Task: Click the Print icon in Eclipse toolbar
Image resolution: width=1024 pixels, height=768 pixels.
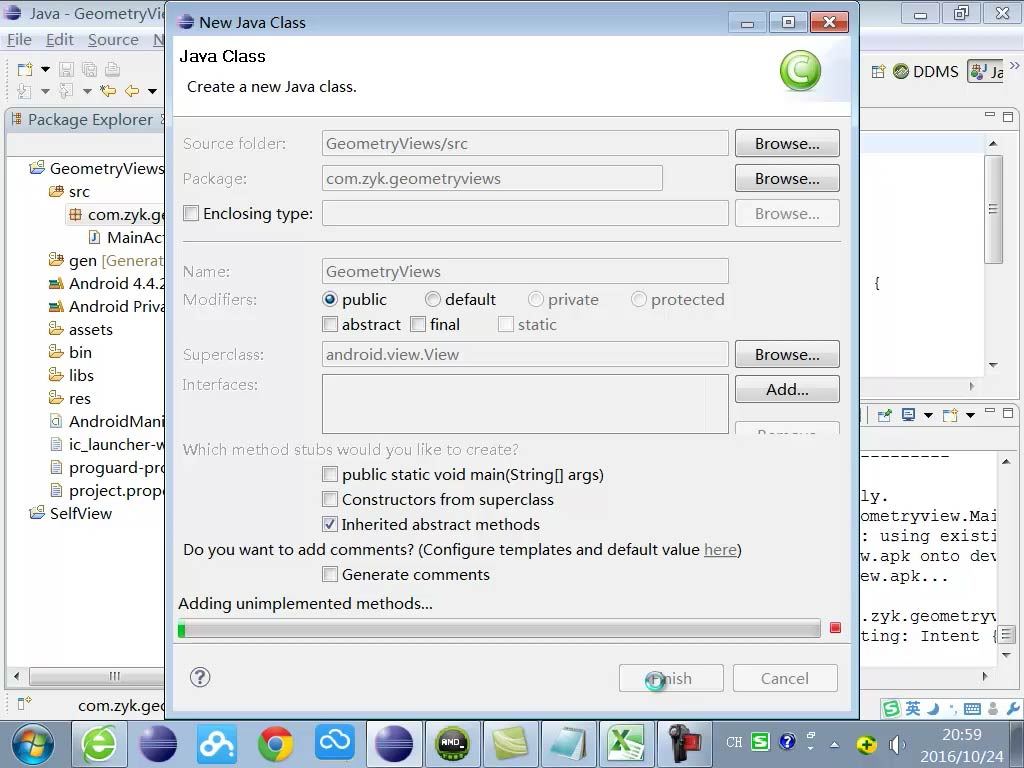Action: (x=112, y=69)
